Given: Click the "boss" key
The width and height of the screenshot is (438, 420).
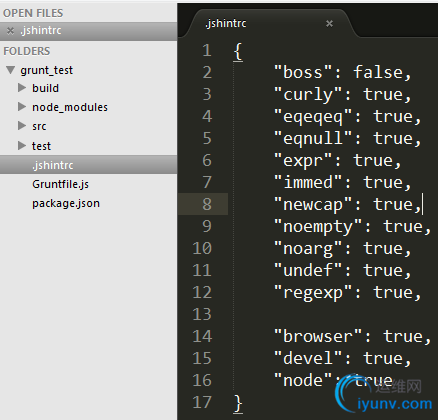Looking at the screenshot, I should [303, 72].
